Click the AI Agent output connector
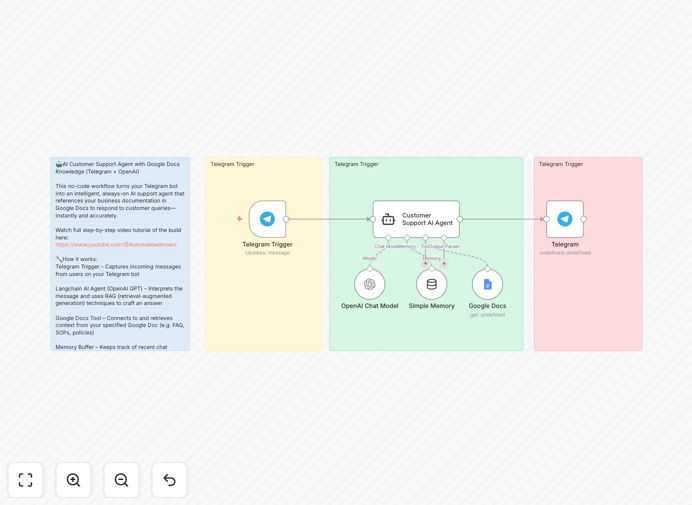The image size is (692, 505). (x=459, y=219)
